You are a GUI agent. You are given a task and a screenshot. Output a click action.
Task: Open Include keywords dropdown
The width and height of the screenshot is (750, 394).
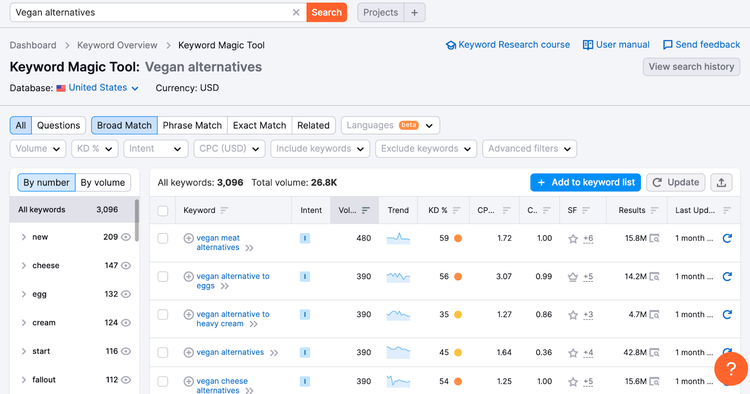coord(320,149)
